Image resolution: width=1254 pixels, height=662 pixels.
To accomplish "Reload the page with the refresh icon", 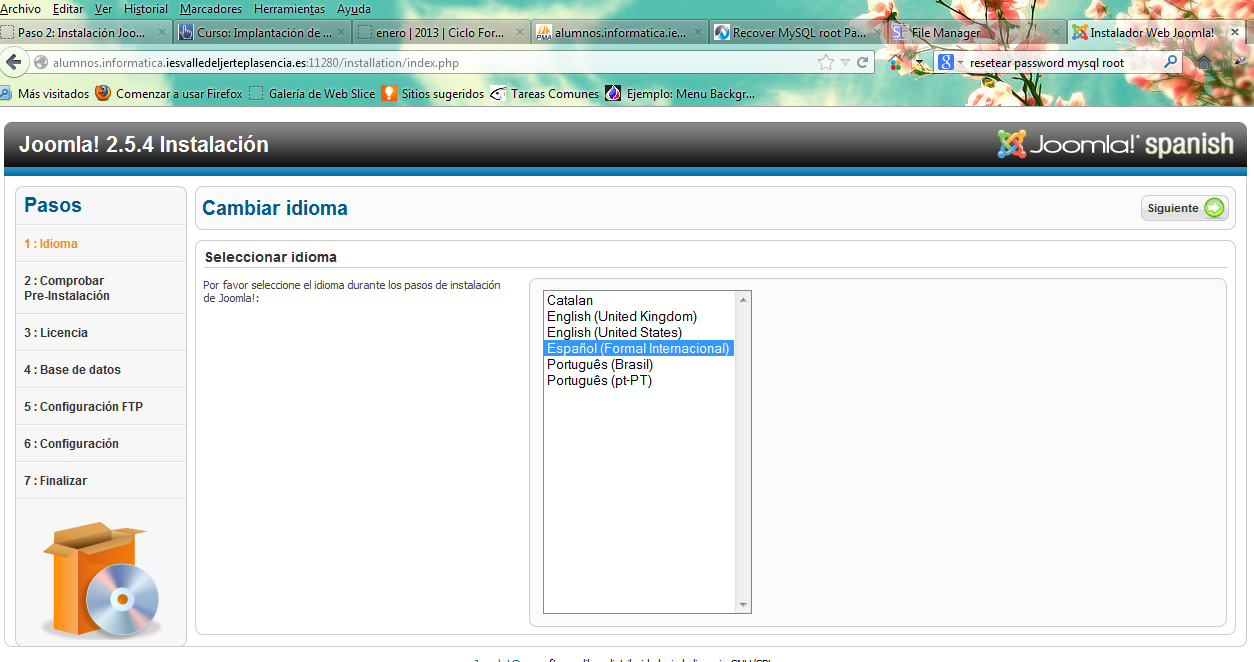I will tap(862, 62).
